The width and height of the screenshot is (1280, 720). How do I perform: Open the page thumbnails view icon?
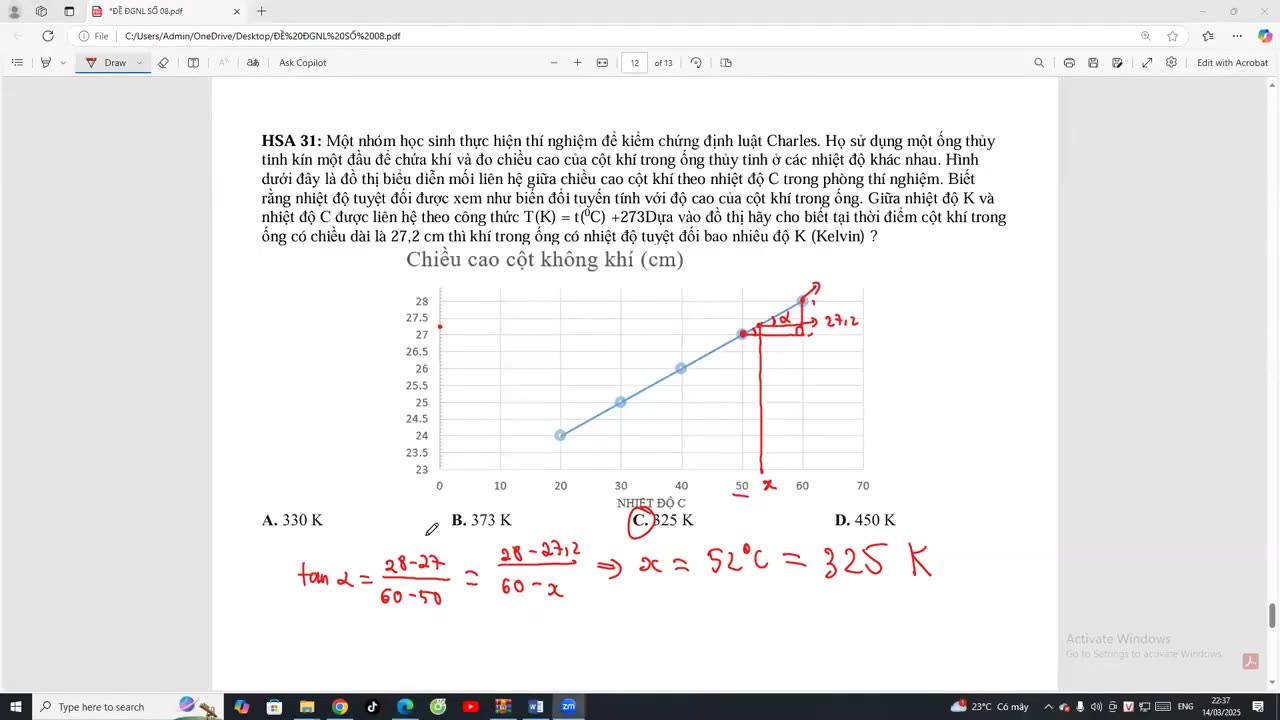tap(726, 62)
